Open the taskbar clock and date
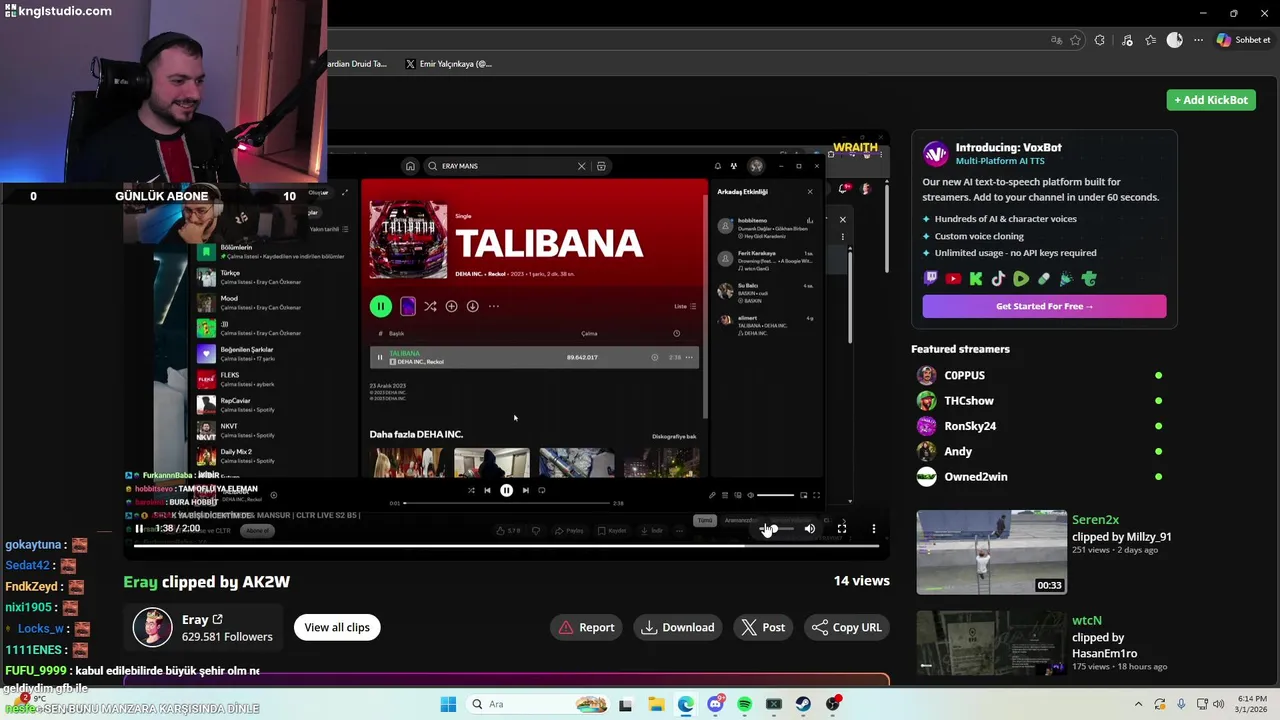 click(1252, 704)
